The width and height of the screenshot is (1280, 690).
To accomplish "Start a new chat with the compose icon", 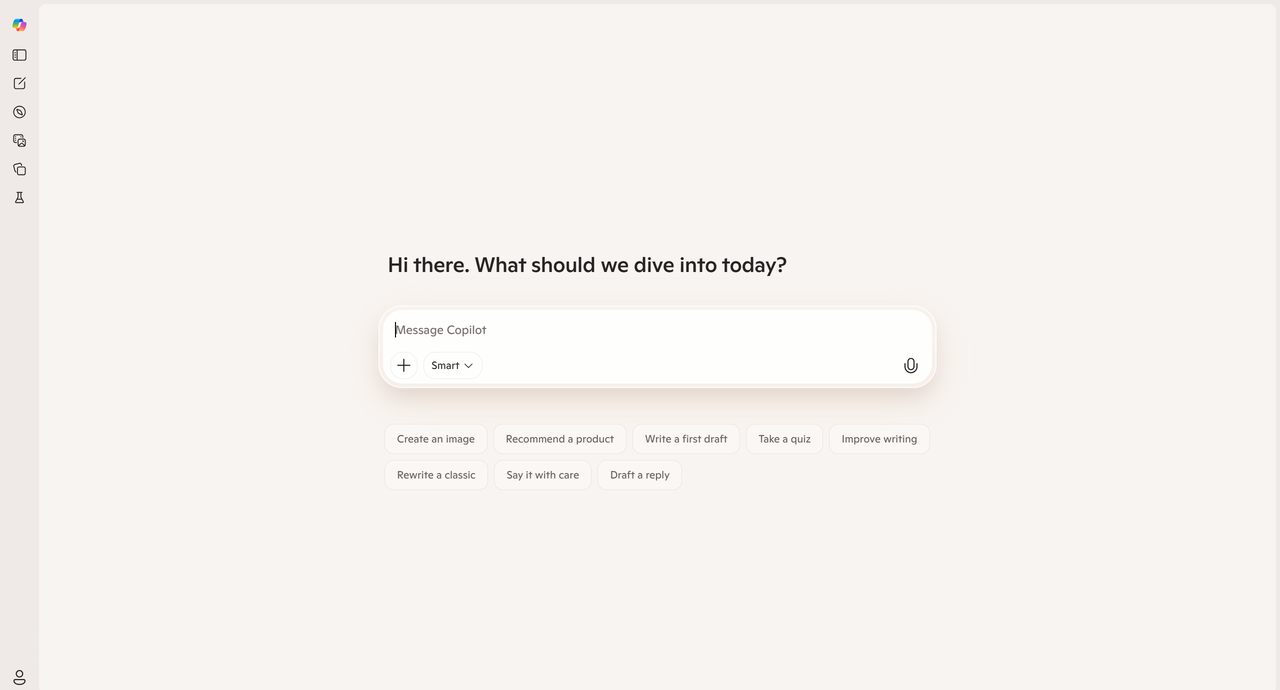I will click(x=19, y=83).
